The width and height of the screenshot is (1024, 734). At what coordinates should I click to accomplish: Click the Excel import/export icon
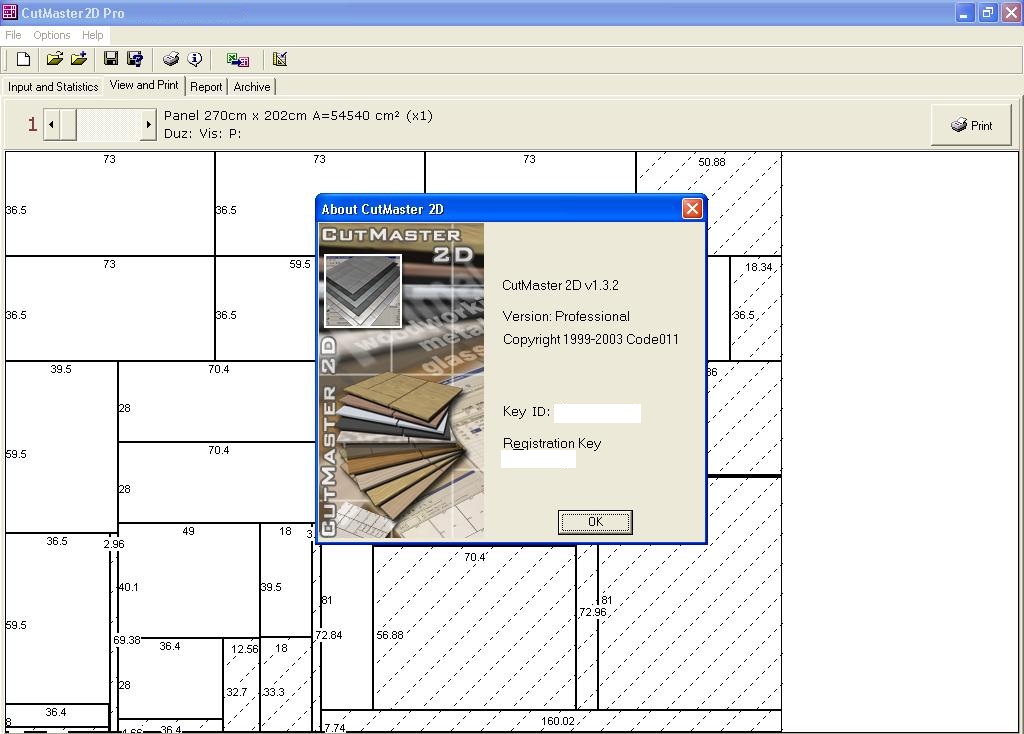[x=238, y=59]
